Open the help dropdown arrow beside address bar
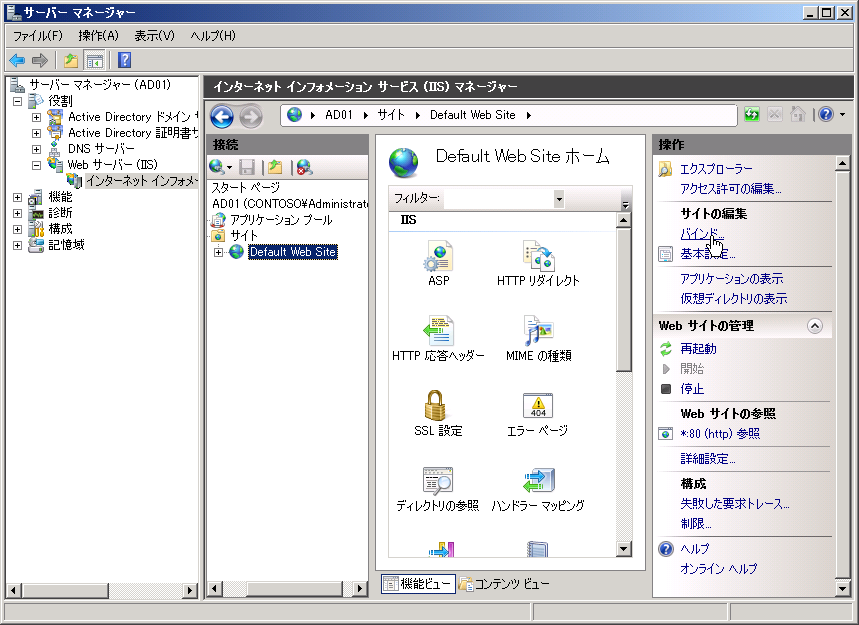This screenshot has height=625, width=859. click(842, 114)
